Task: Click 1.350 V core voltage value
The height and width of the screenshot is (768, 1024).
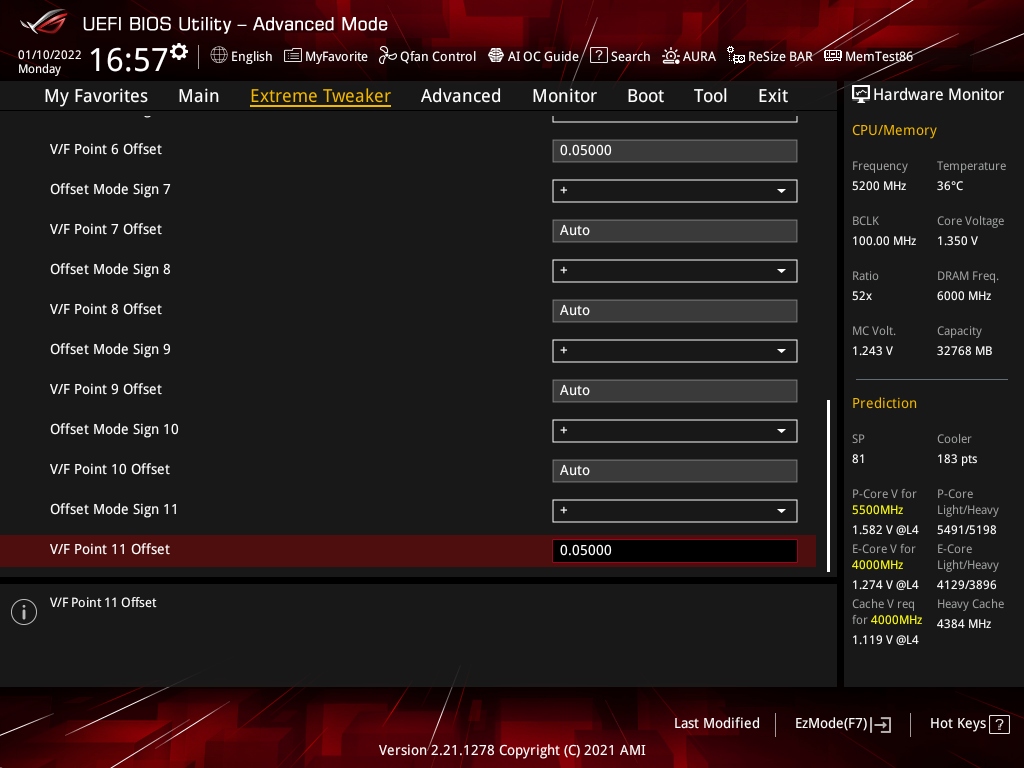Action: click(957, 241)
